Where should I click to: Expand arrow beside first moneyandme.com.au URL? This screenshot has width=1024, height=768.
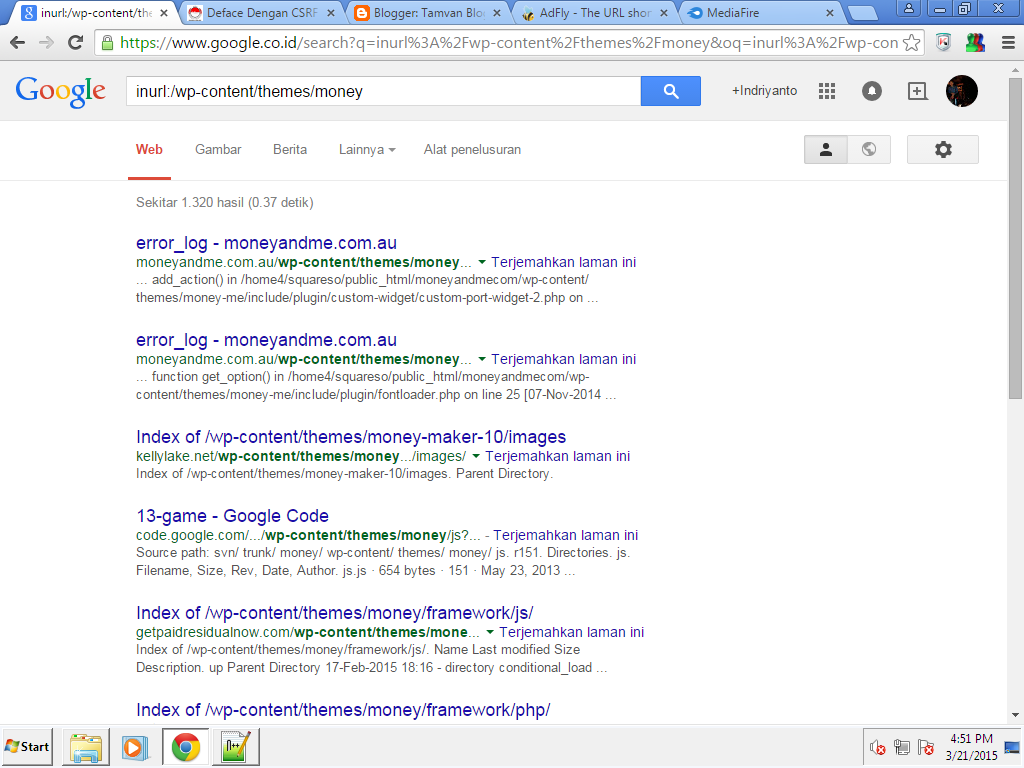click(x=482, y=262)
